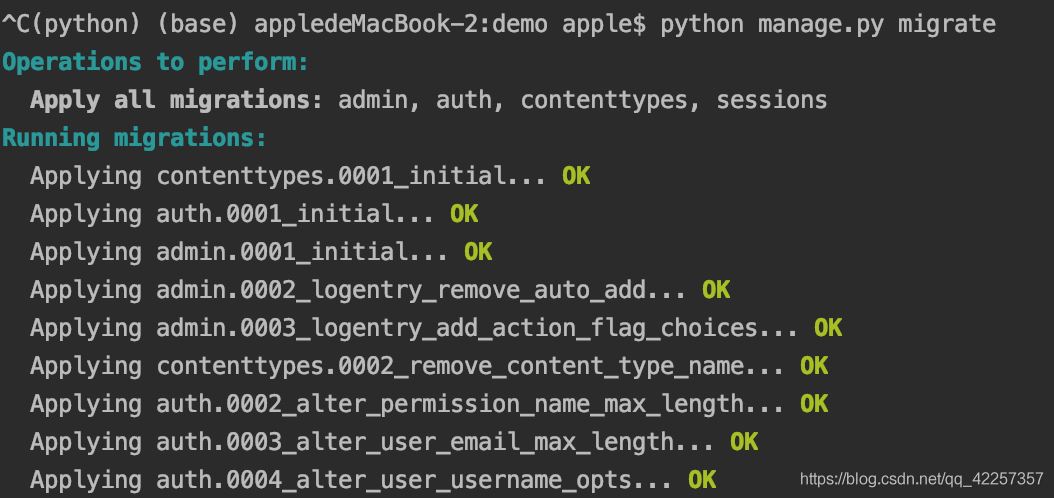Click the 'Running migrations:' heading
This screenshot has width=1054, height=498.
pos(134,138)
